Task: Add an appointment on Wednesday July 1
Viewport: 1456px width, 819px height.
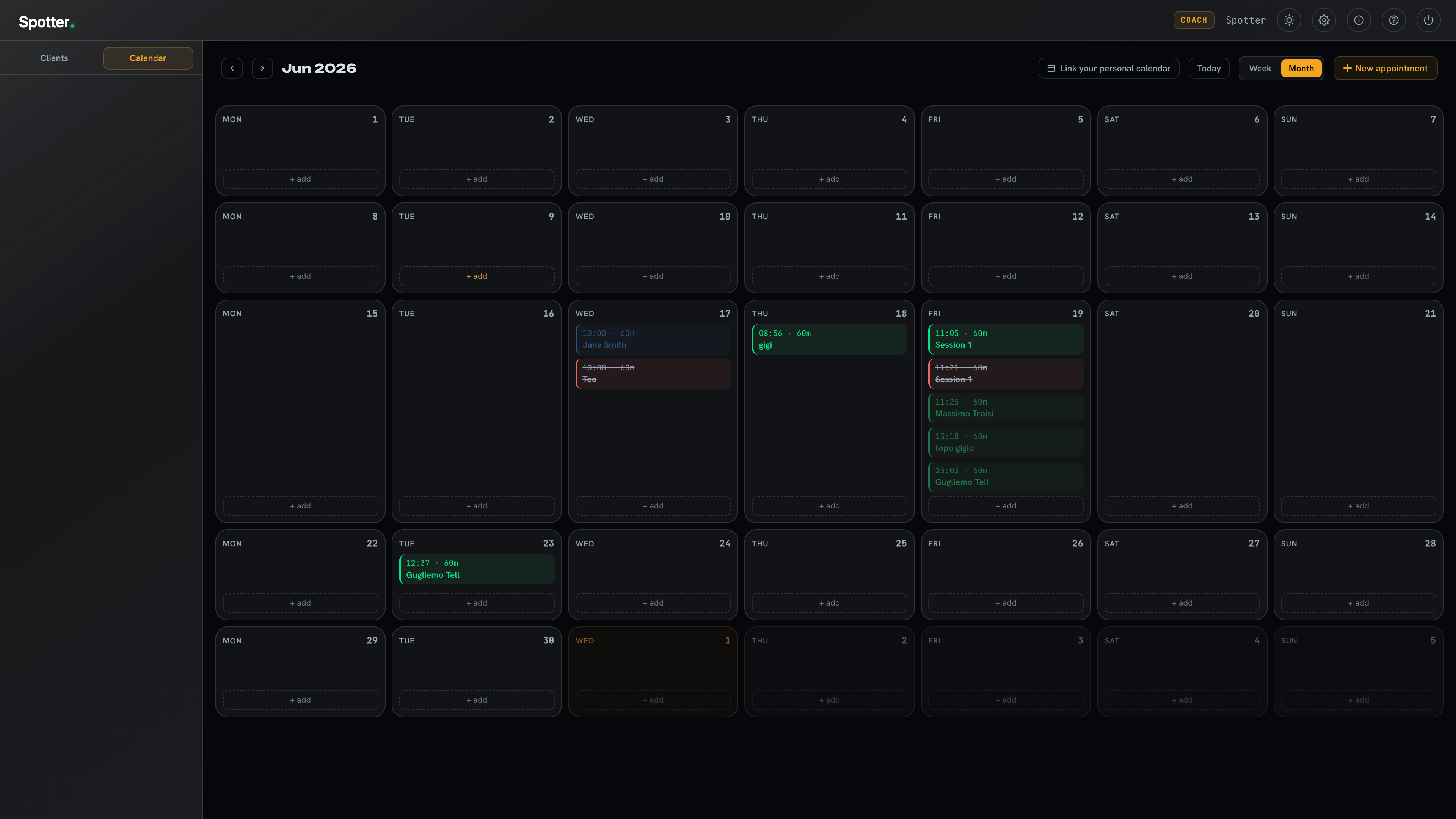Action: click(x=653, y=700)
